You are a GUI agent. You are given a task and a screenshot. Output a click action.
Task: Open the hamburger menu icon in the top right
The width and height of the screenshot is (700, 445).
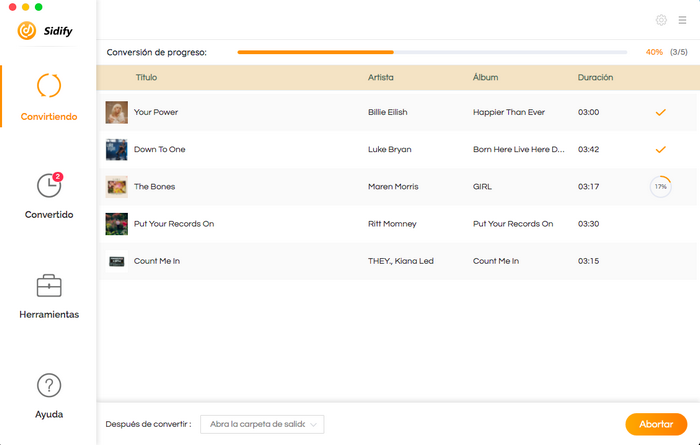pyautogui.click(x=682, y=20)
